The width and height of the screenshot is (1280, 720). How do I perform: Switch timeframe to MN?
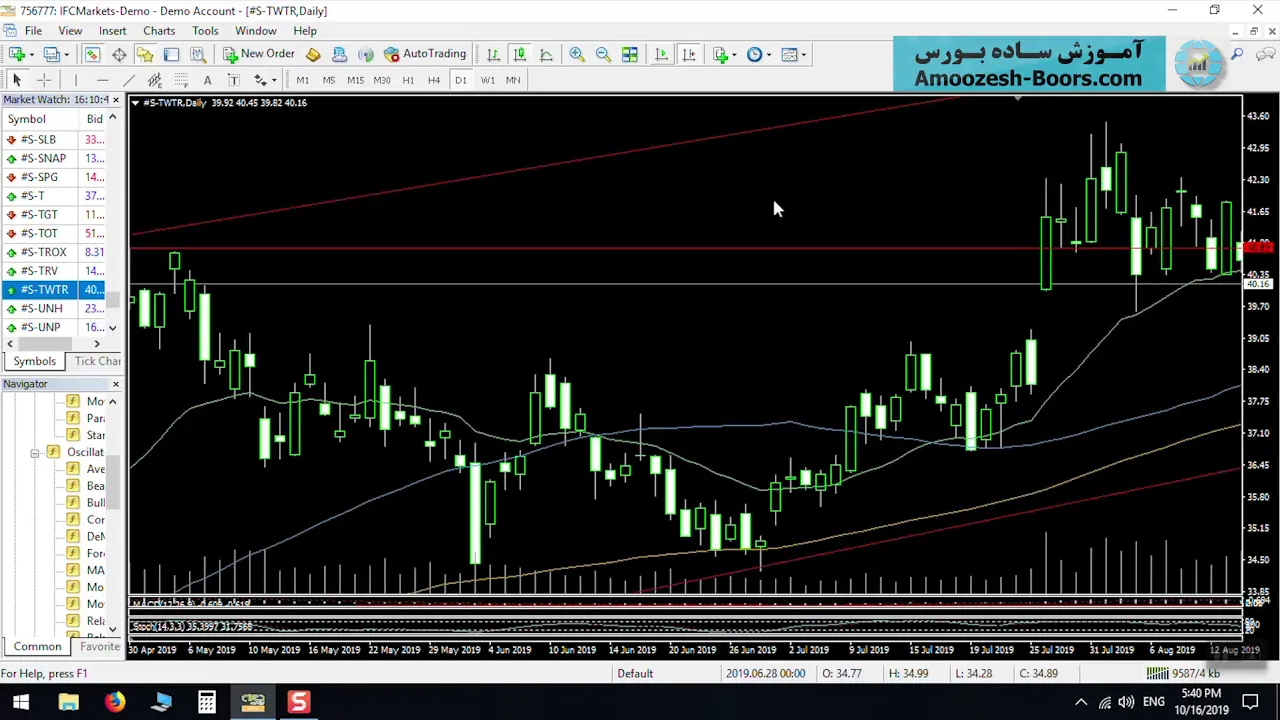click(513, 80)
